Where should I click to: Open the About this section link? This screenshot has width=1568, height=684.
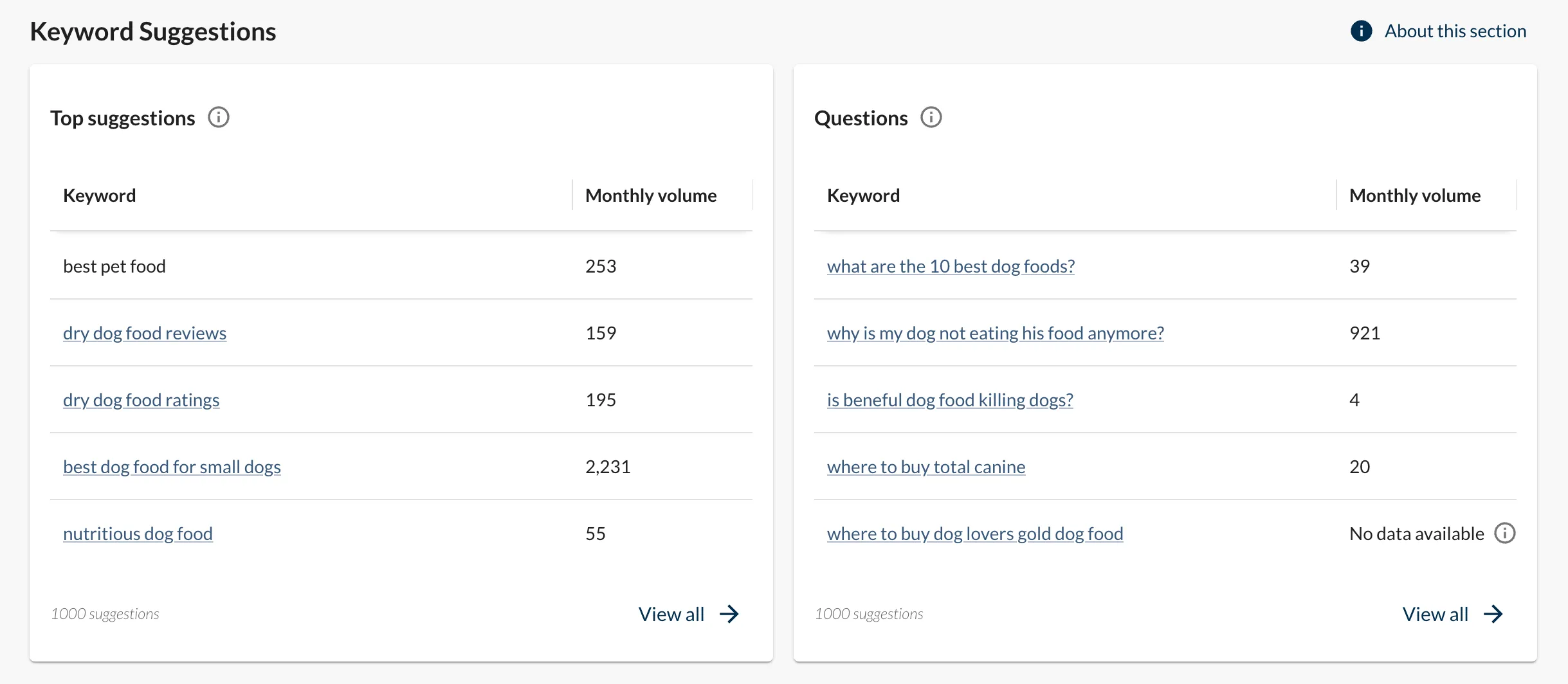click(x=1455, y=31)
